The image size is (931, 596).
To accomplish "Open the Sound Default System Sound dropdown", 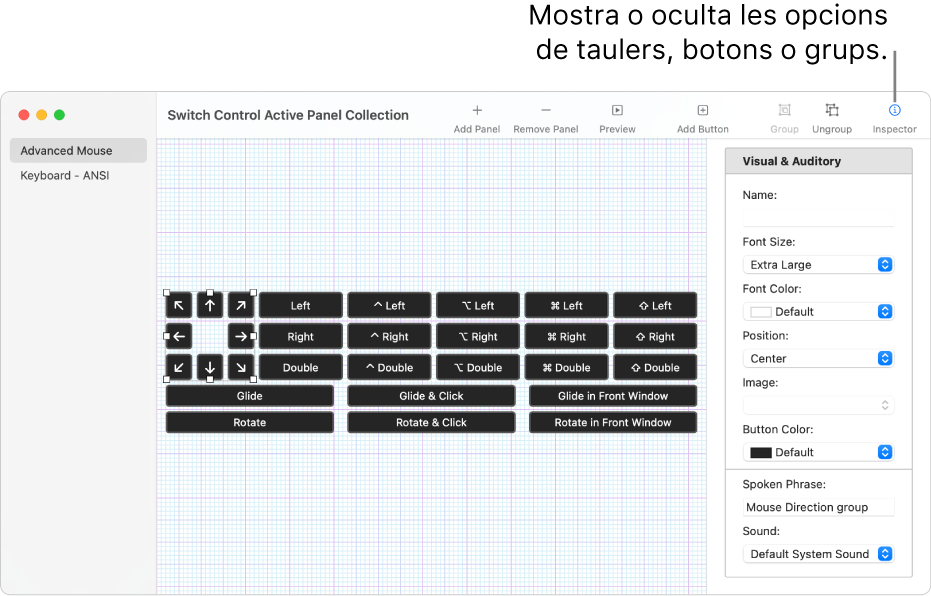I will click(x=818, y=554).
